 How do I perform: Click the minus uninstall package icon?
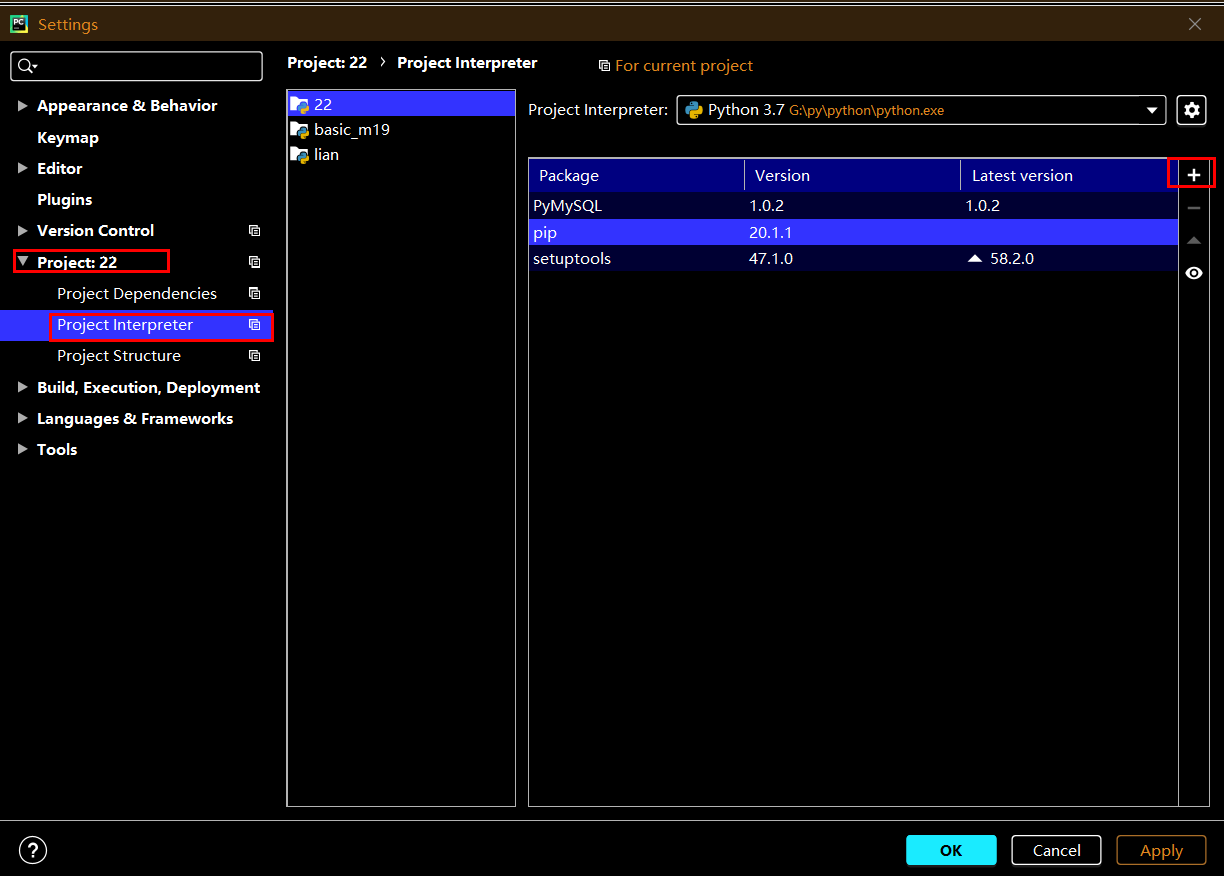pyautogui.click(x=1193, y=208)
